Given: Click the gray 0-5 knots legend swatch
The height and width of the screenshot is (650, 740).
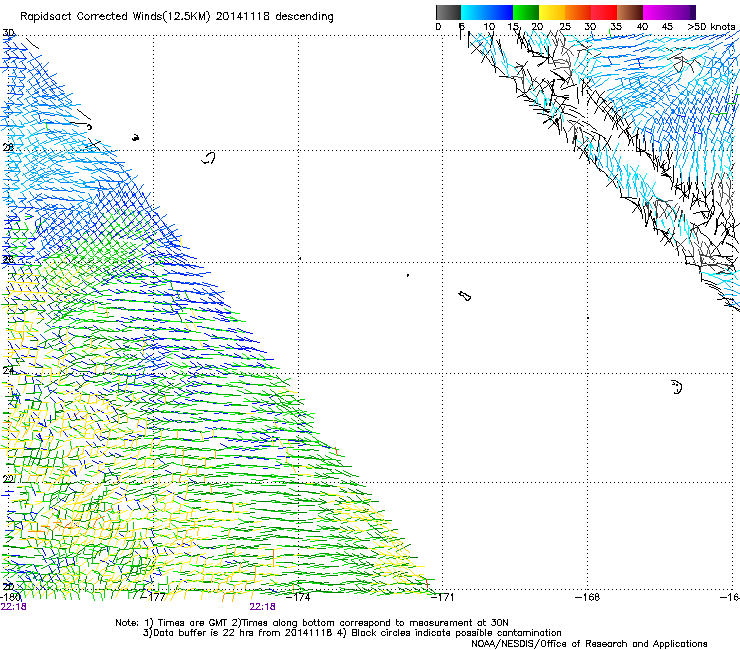Looking at the screenshot, I should click(448, 12).
